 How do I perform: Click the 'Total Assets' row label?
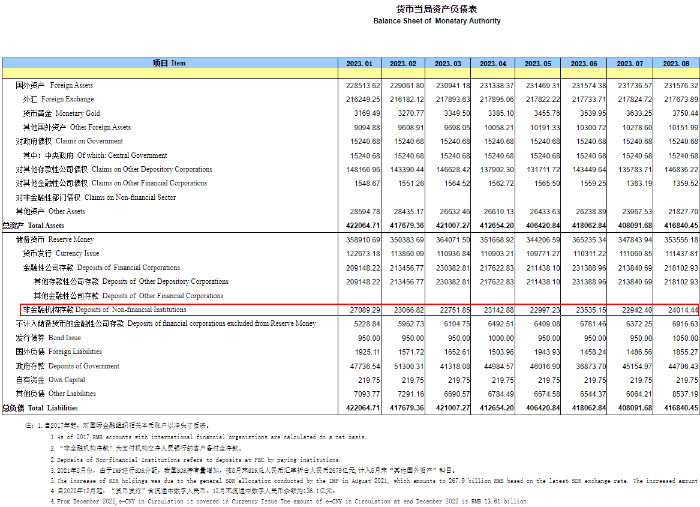pyautogui.click(x=46, y=225)
